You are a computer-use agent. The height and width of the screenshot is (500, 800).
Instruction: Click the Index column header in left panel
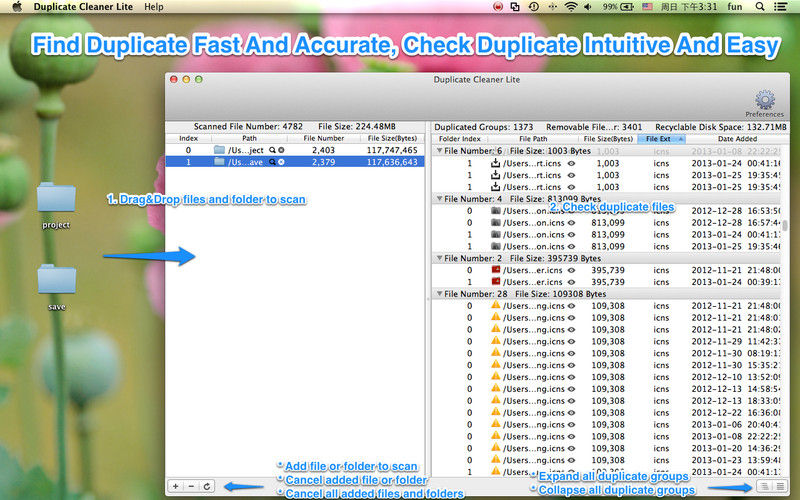pyautogui.click(x=188, y=138)
